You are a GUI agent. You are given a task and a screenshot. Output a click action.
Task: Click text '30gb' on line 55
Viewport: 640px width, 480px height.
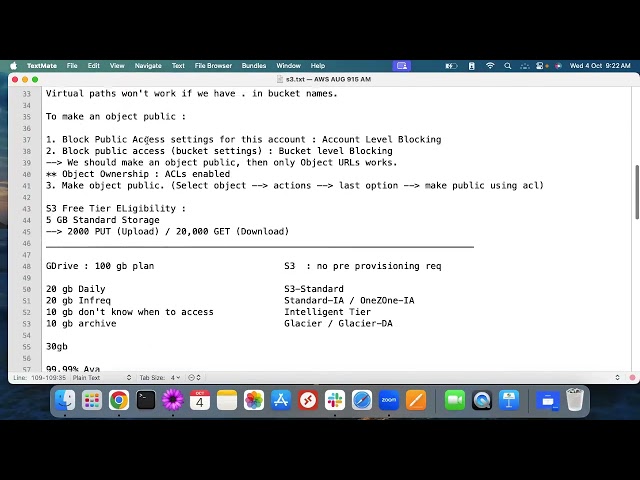pyautogui.click(x=57, y=347)
